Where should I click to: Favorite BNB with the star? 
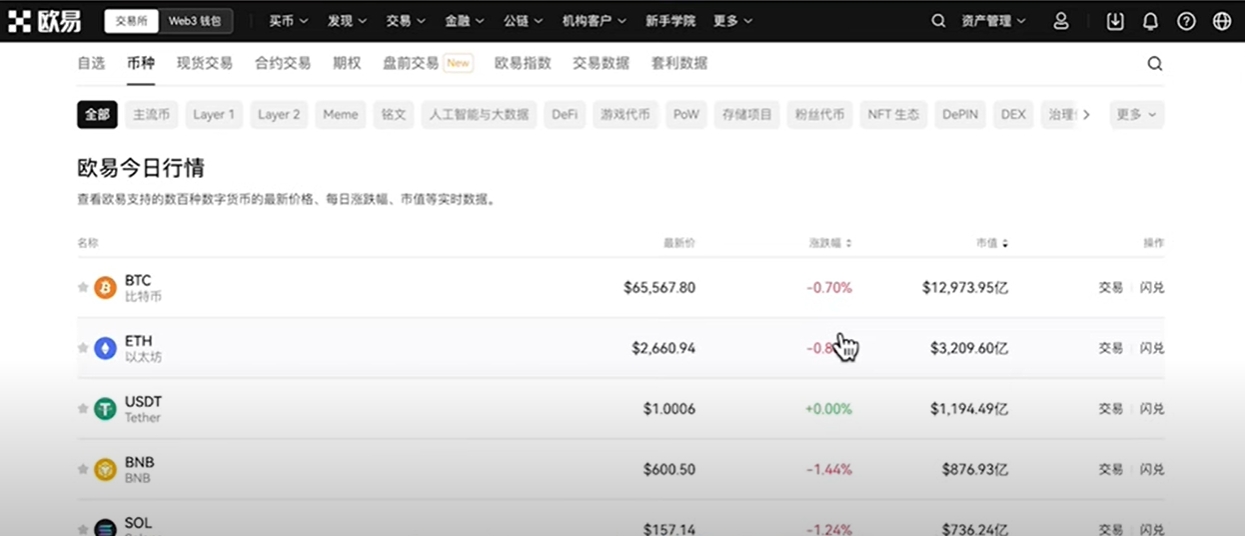(83, 469)
